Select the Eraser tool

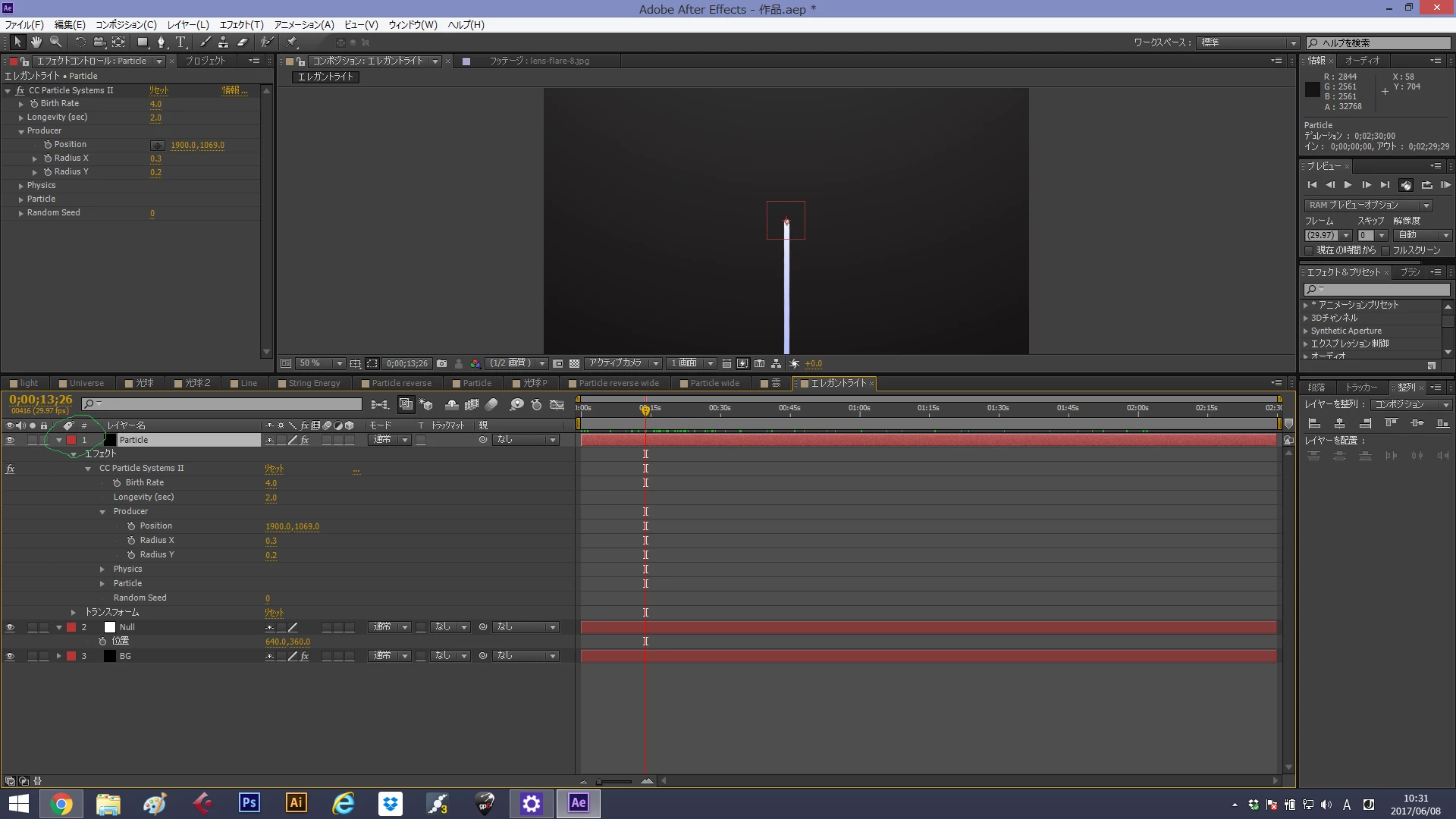coord(243,42)
